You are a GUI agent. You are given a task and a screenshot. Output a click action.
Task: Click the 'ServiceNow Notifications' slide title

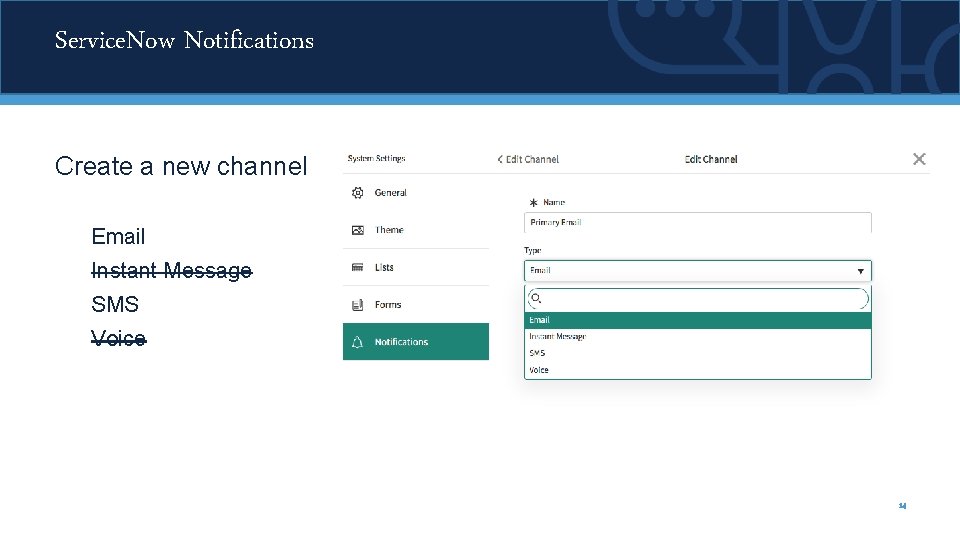tap(184, 40)
